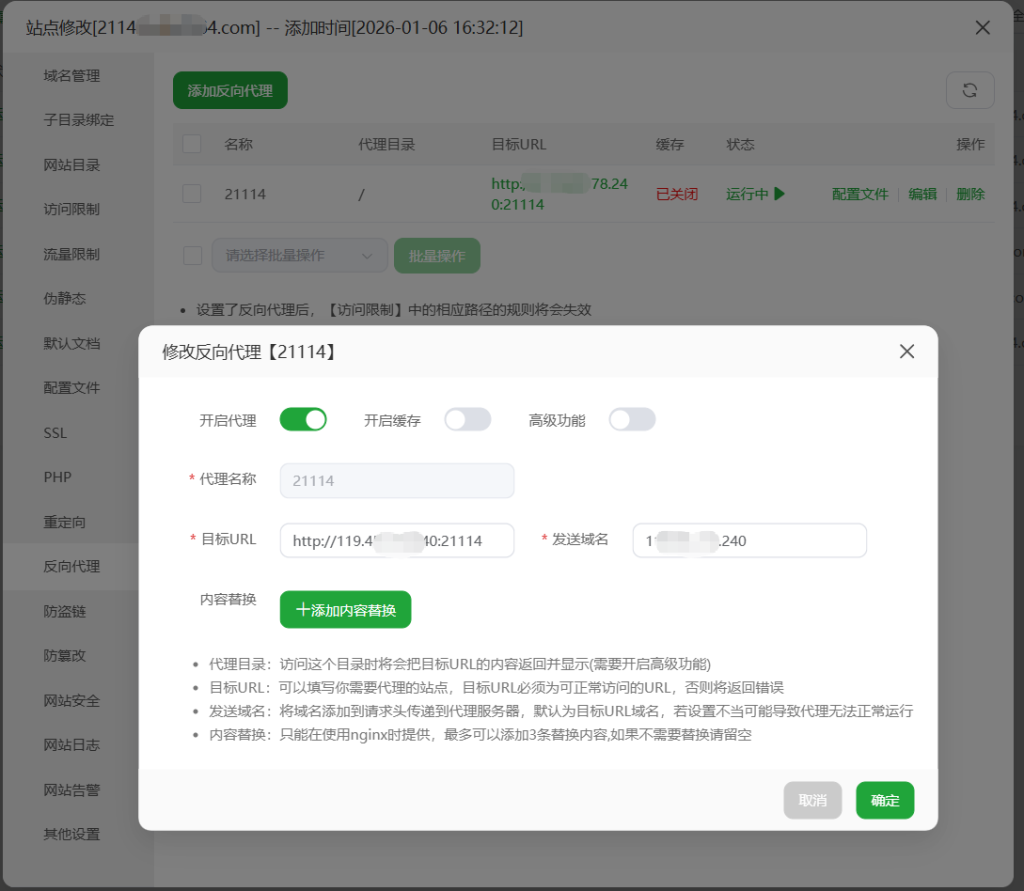
Task: Click the refresh icon button
Action: point(969,90)
